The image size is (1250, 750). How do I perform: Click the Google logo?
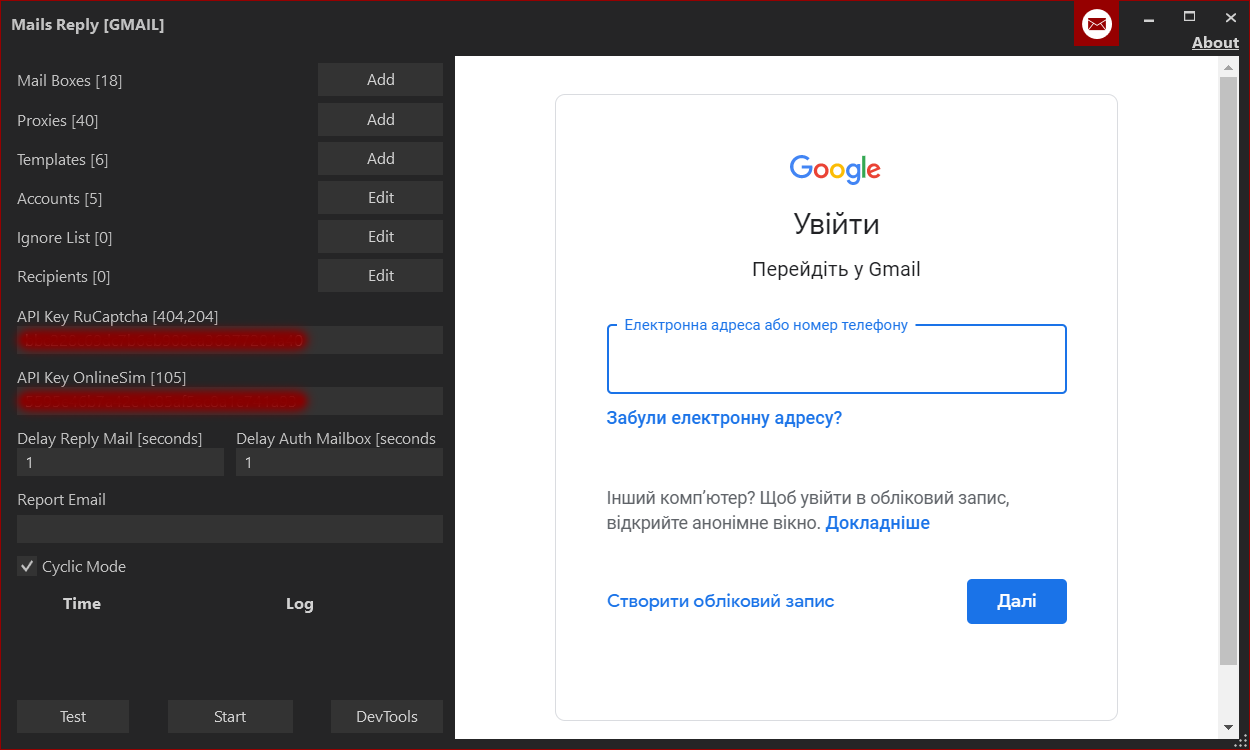coord(835,169)
